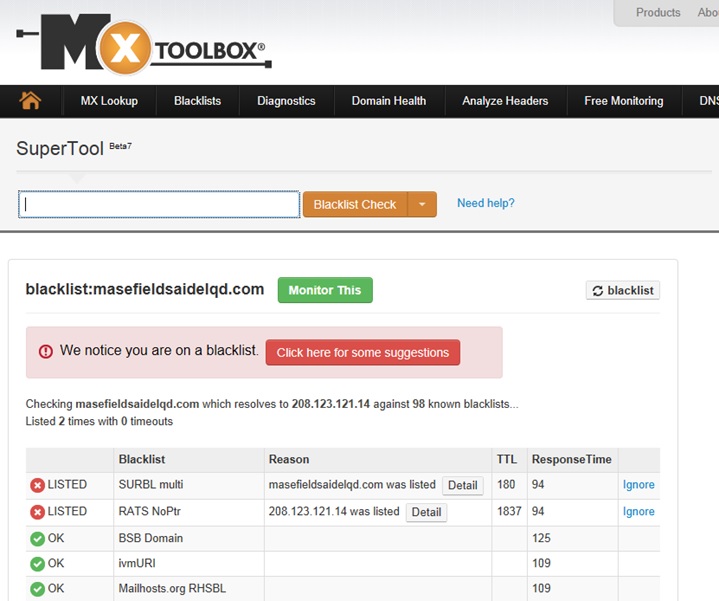
Task: Click the Reason column header
Action: [x=289, y=459]
